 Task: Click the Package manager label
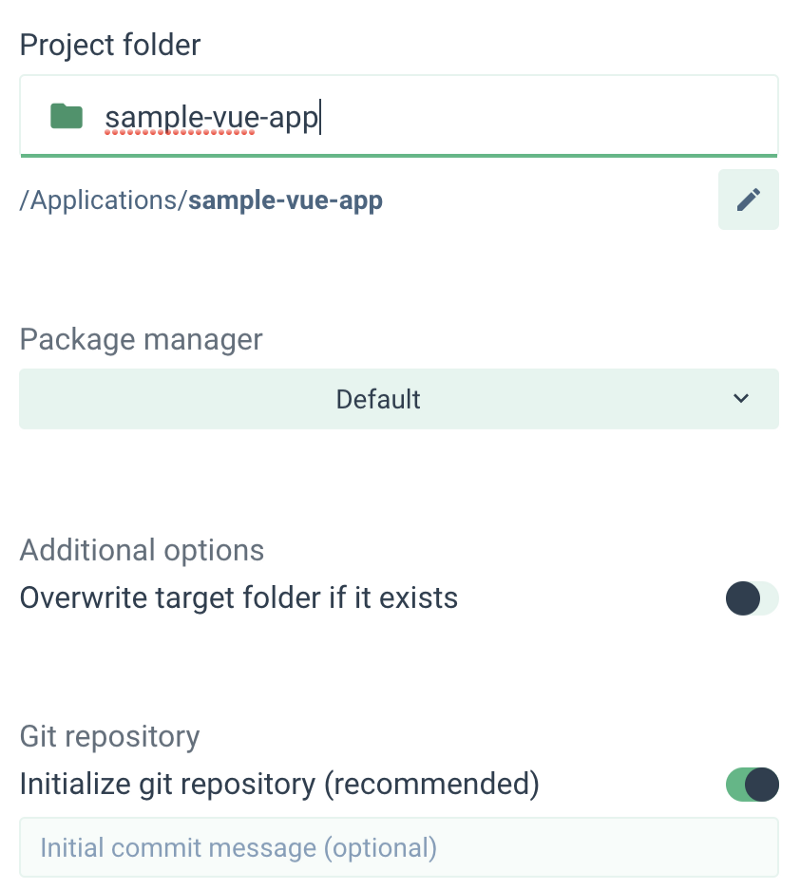tap(141, 339)
